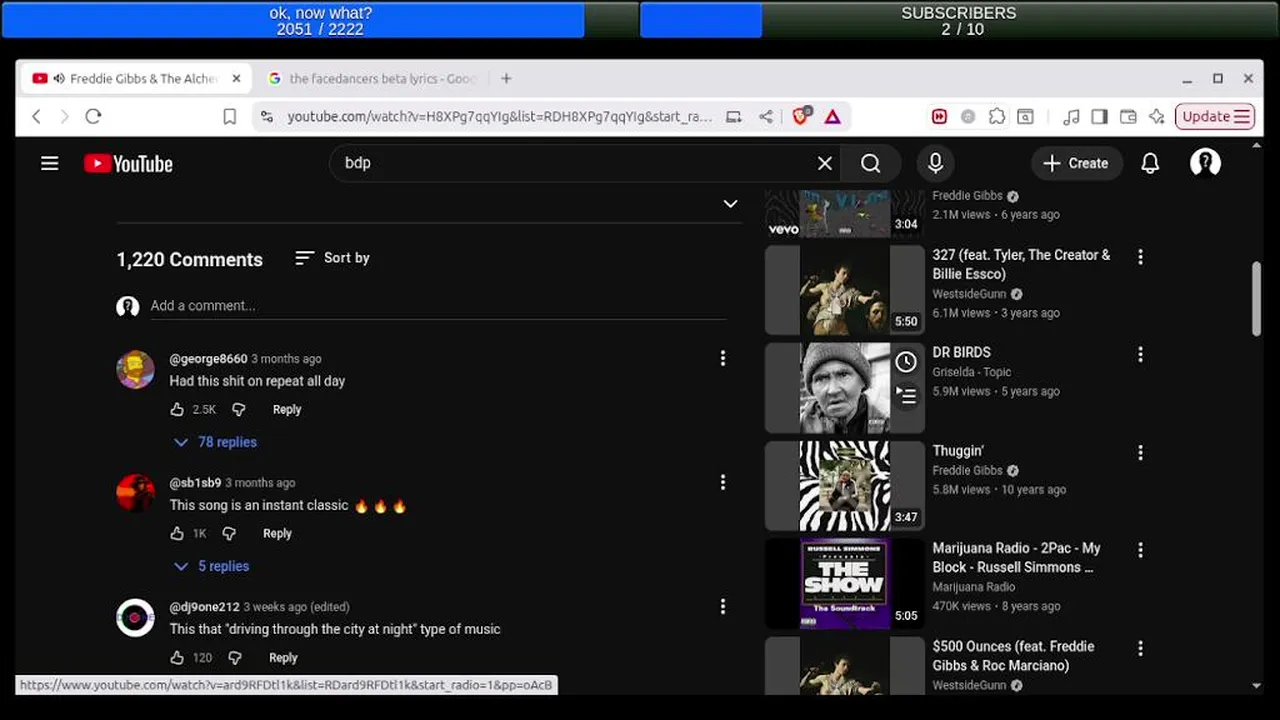The width and height of the screenshot is (1280, 720).
Task: Open the Thuggin' video thumbnail
Action: [845, 486]
